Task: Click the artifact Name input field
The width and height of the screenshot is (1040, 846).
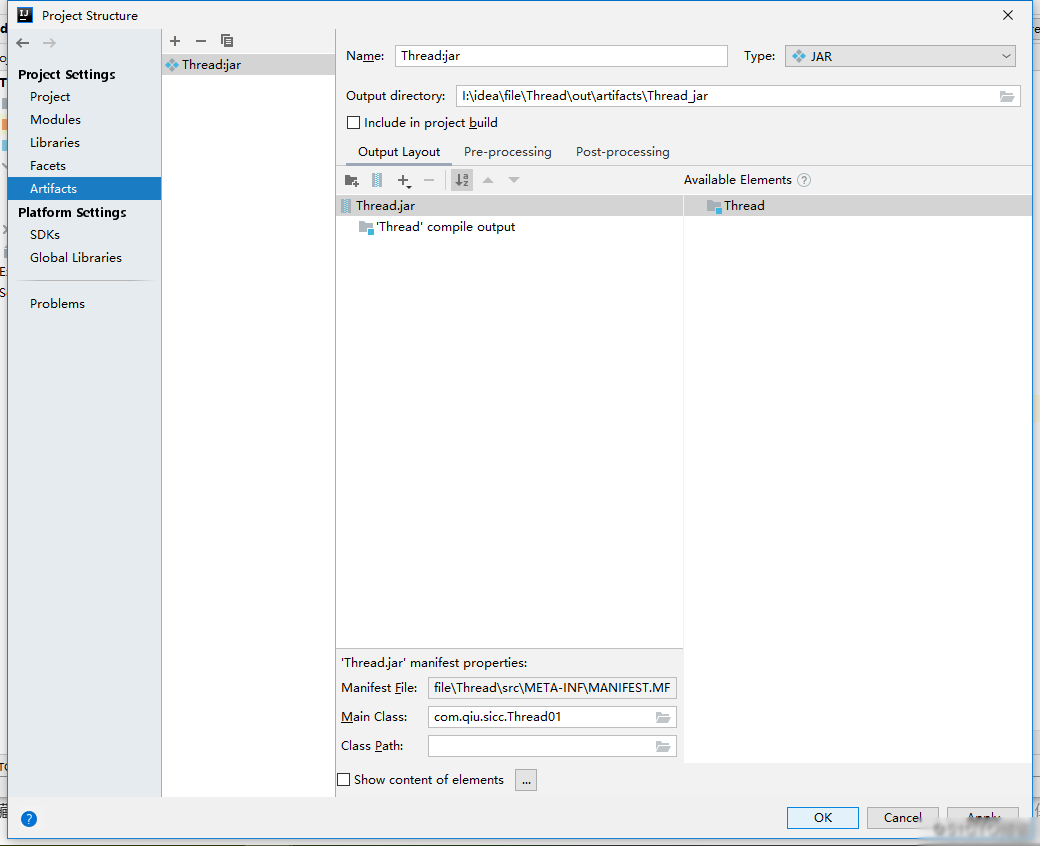Action: pyautogui.click(x=561, y=56)
